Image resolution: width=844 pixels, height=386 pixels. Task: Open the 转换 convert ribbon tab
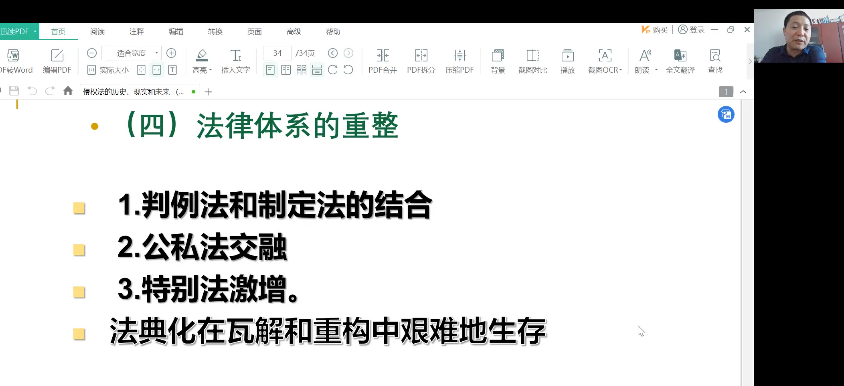click(x=215, y=31)
